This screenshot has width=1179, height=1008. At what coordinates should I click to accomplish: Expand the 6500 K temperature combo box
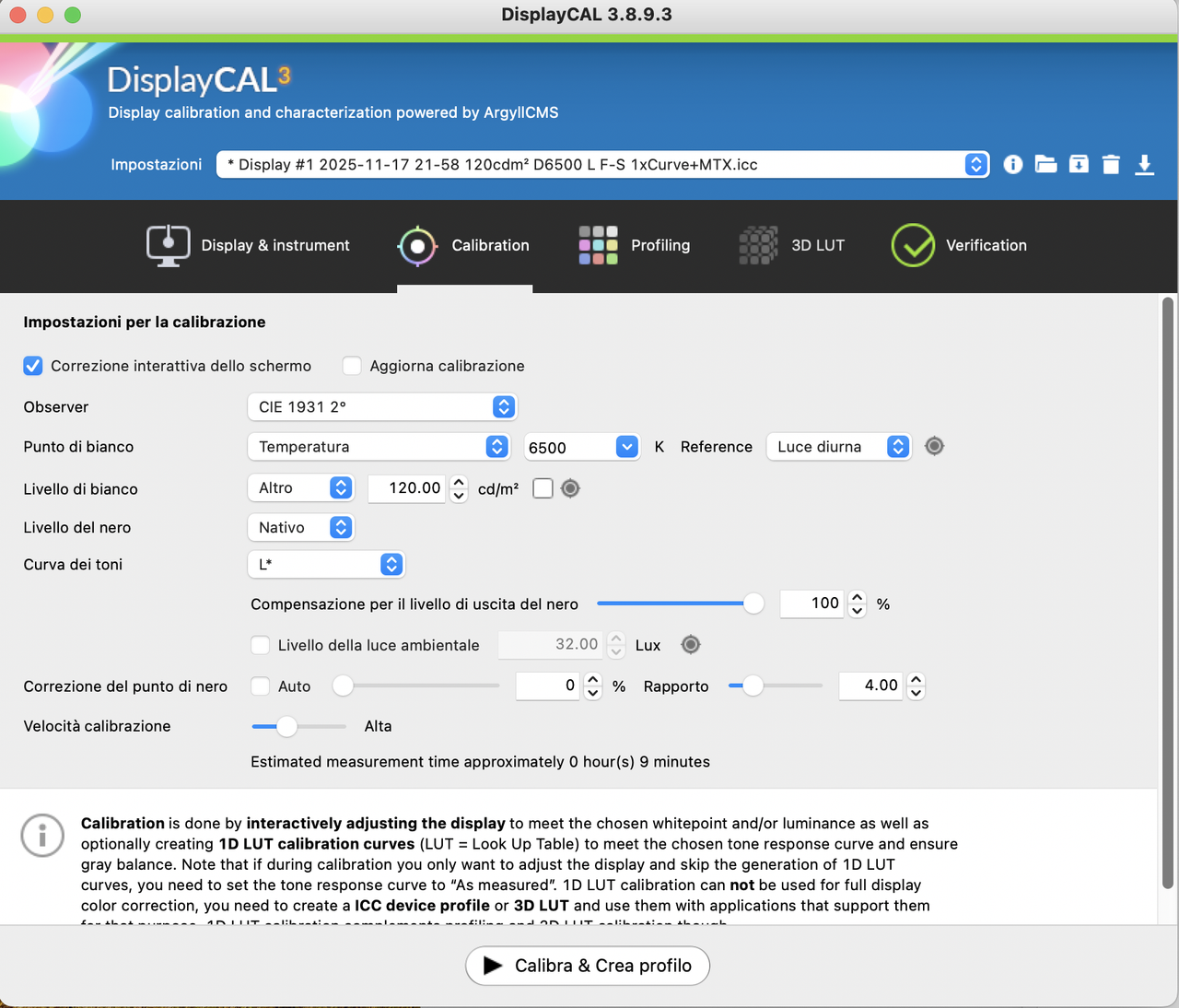[x=626, y=447]
